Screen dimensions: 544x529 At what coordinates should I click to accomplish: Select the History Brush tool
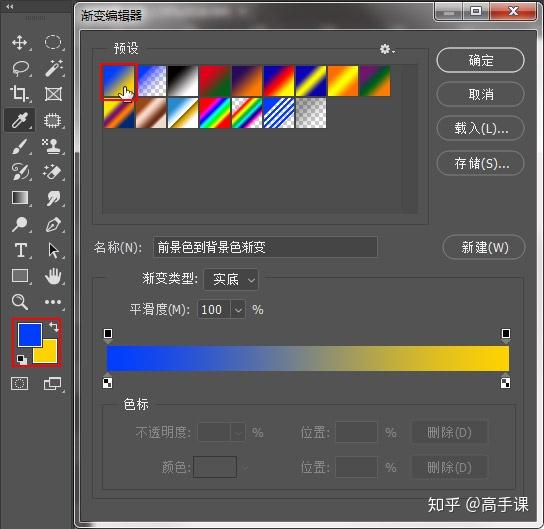(20, 172)
